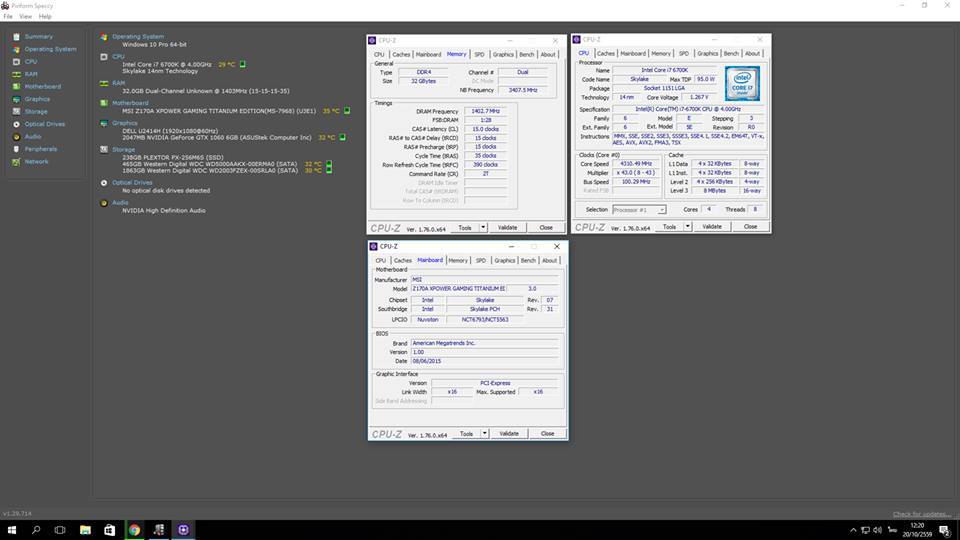The height and width of the screenshot is (540, 960).
Task: Switch to CPU tab in Mainboard CPU-Z window
Action: pos(381,261)
